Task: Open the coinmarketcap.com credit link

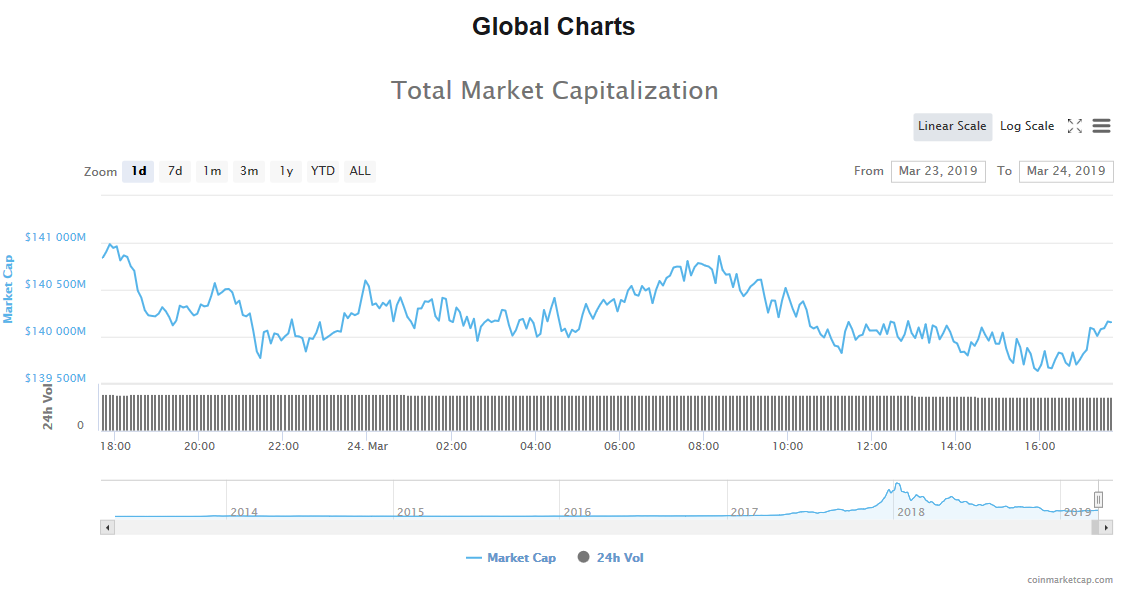Action: (1069, 580)
